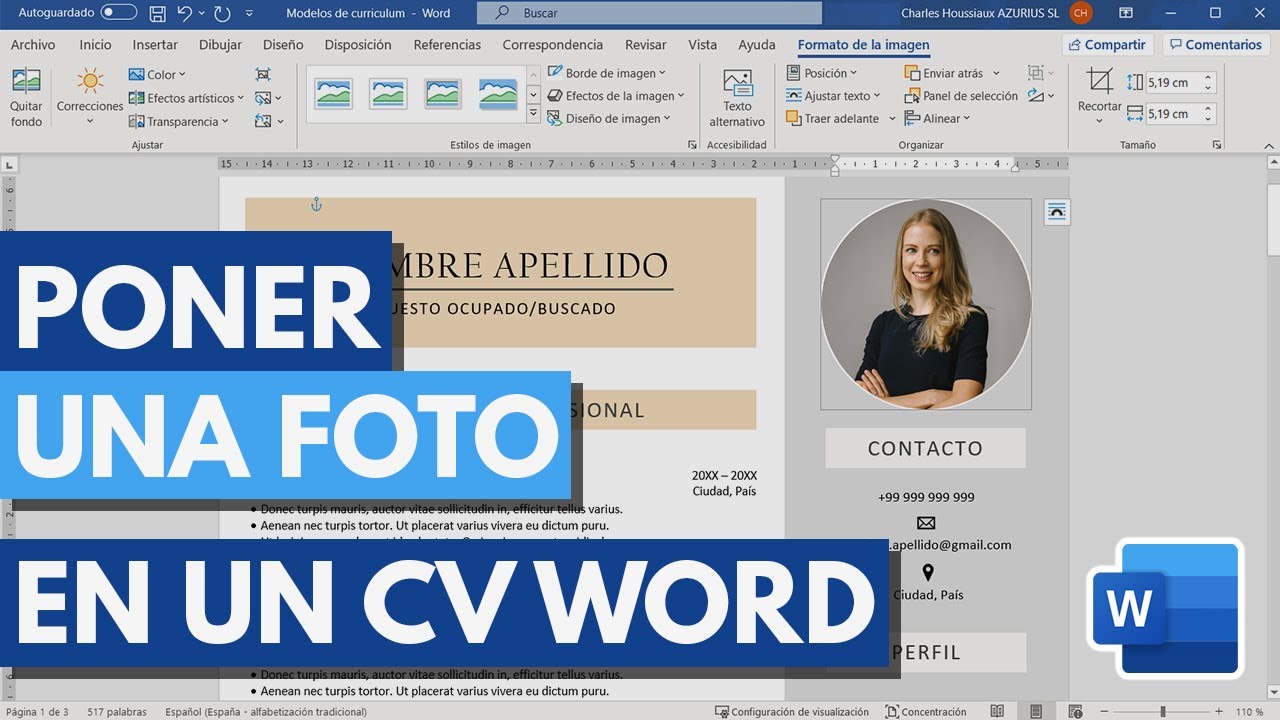Select the first picture style thumbnail
Screen dimensions: 1280x720
(334, 94)
